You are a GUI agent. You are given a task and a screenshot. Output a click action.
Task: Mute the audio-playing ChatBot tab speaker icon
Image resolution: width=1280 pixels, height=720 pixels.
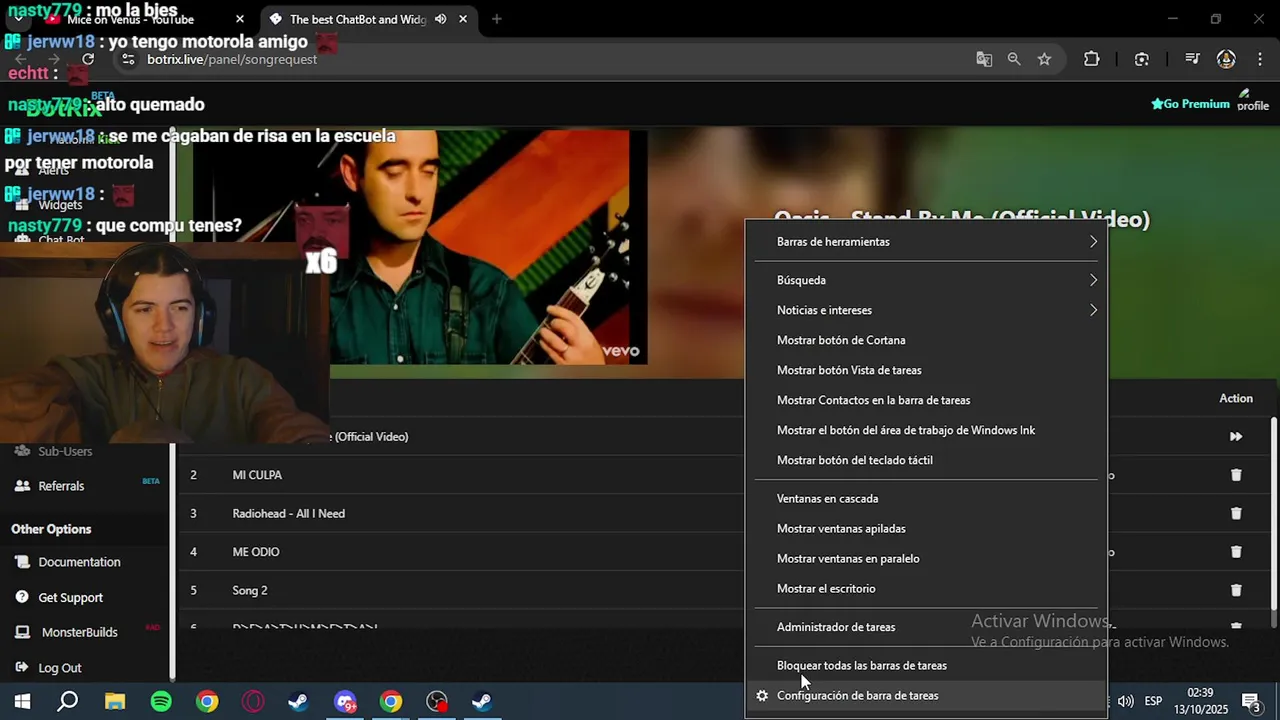[x=440, y=19]
